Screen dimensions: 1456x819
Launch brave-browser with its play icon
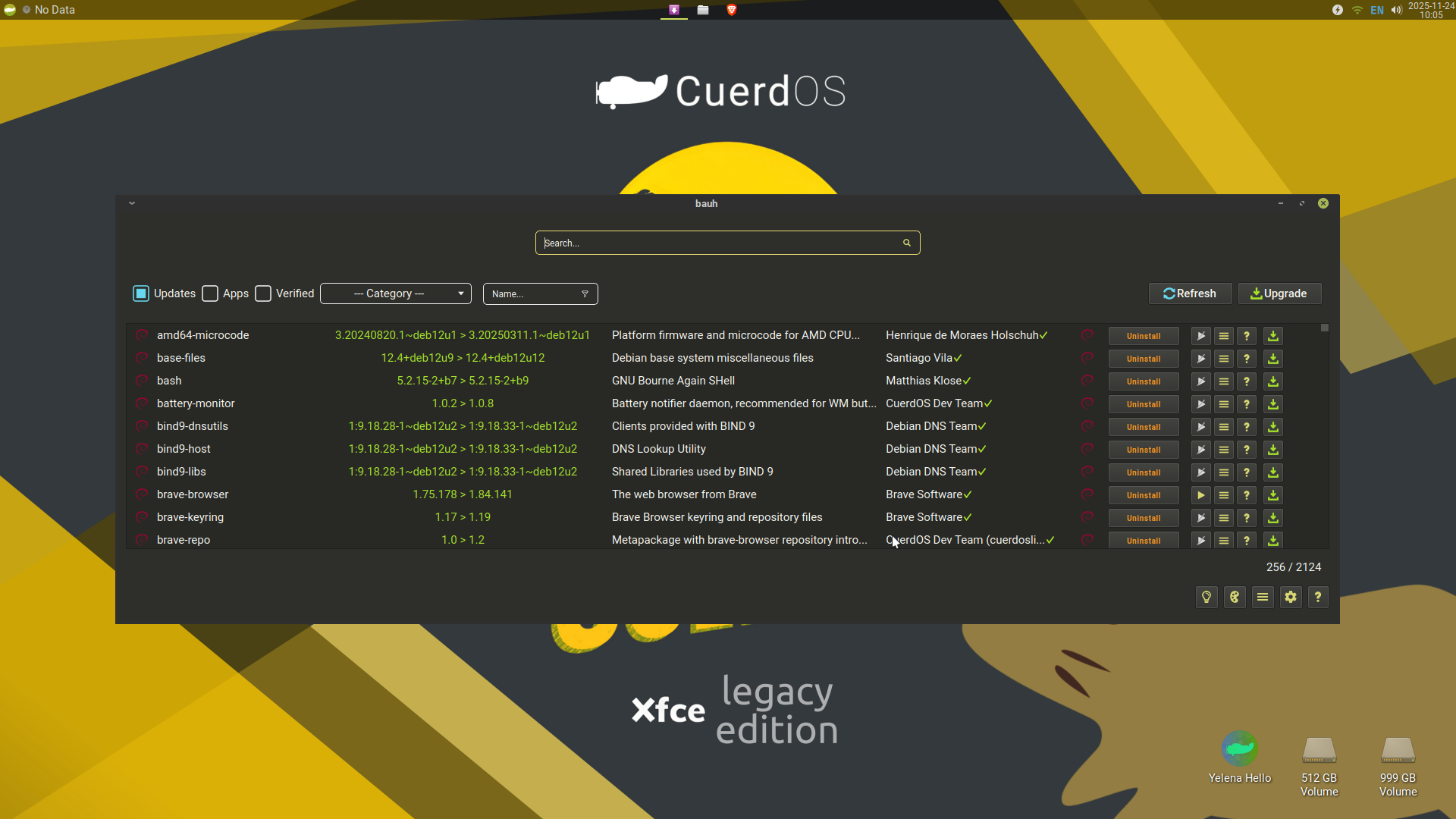pos(1200,495)
